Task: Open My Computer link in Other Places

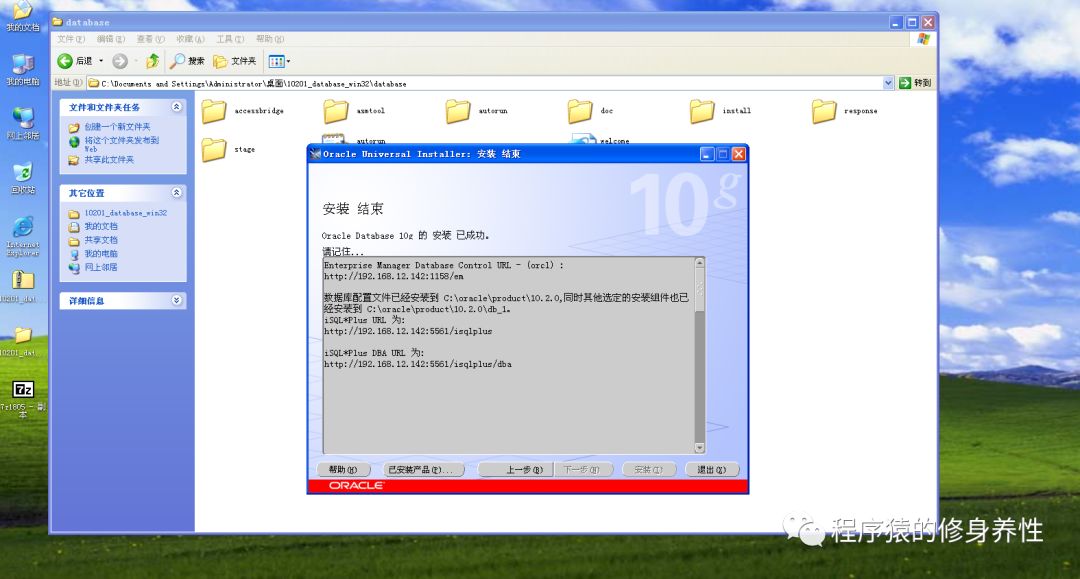Action: point(101,254)
